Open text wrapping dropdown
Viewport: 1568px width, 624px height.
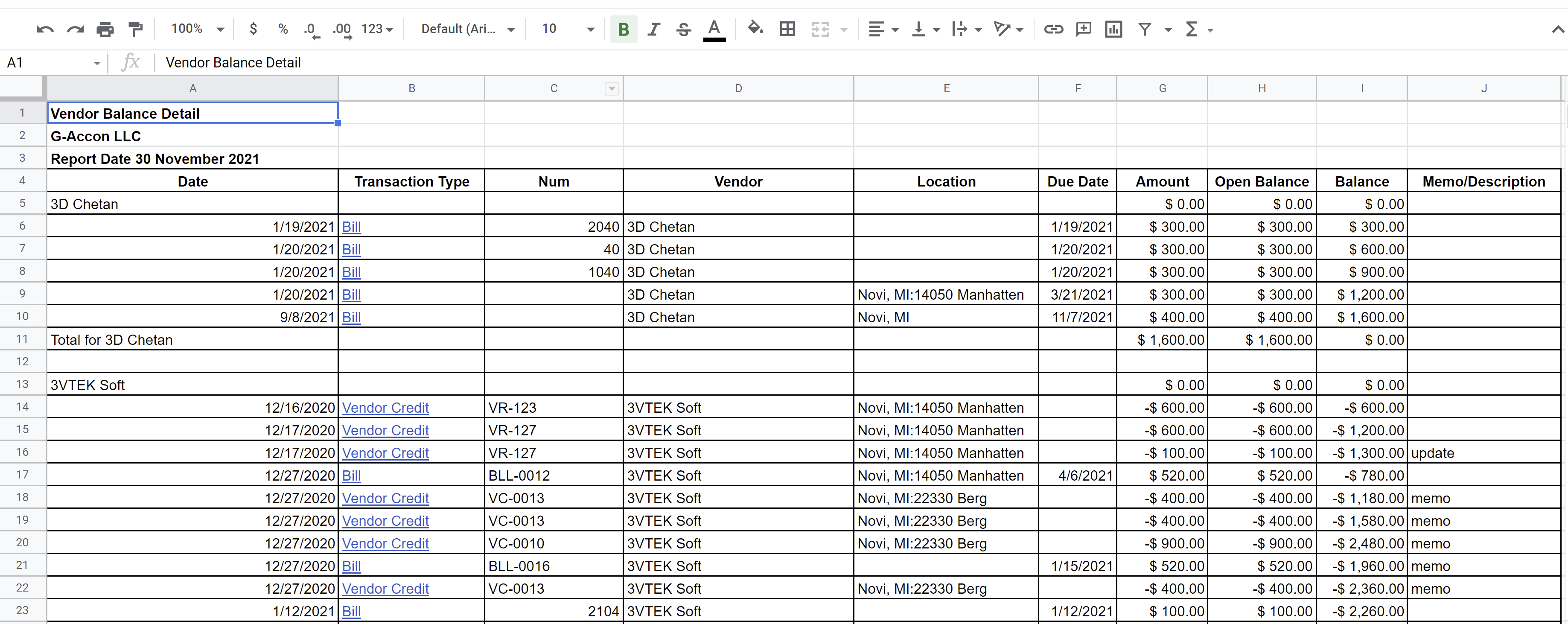(x=967, y=29)
